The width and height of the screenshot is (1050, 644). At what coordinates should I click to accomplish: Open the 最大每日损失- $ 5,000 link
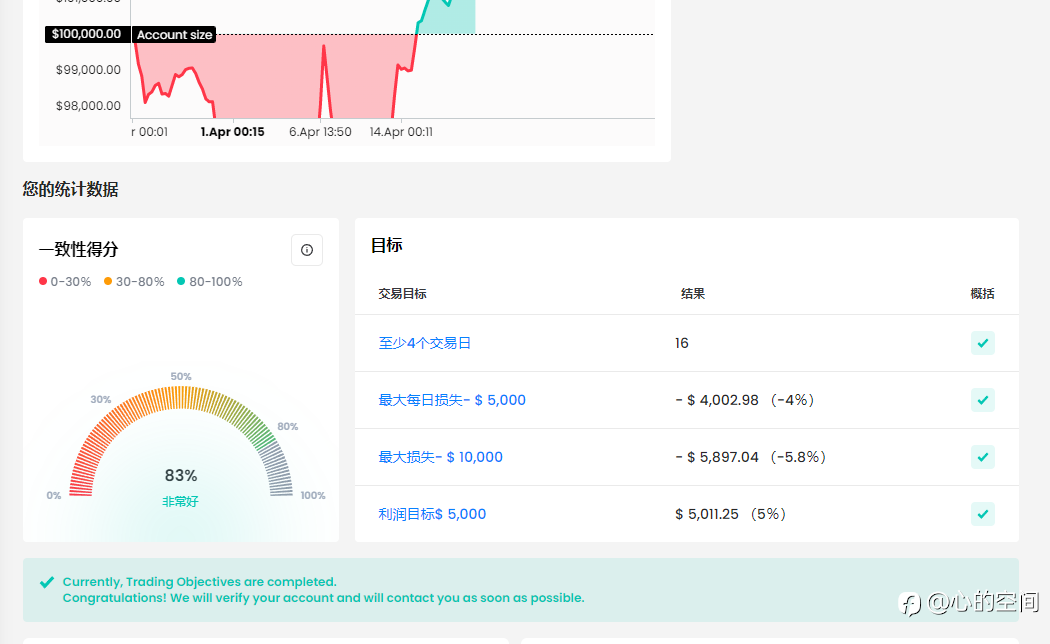point(452,400)
